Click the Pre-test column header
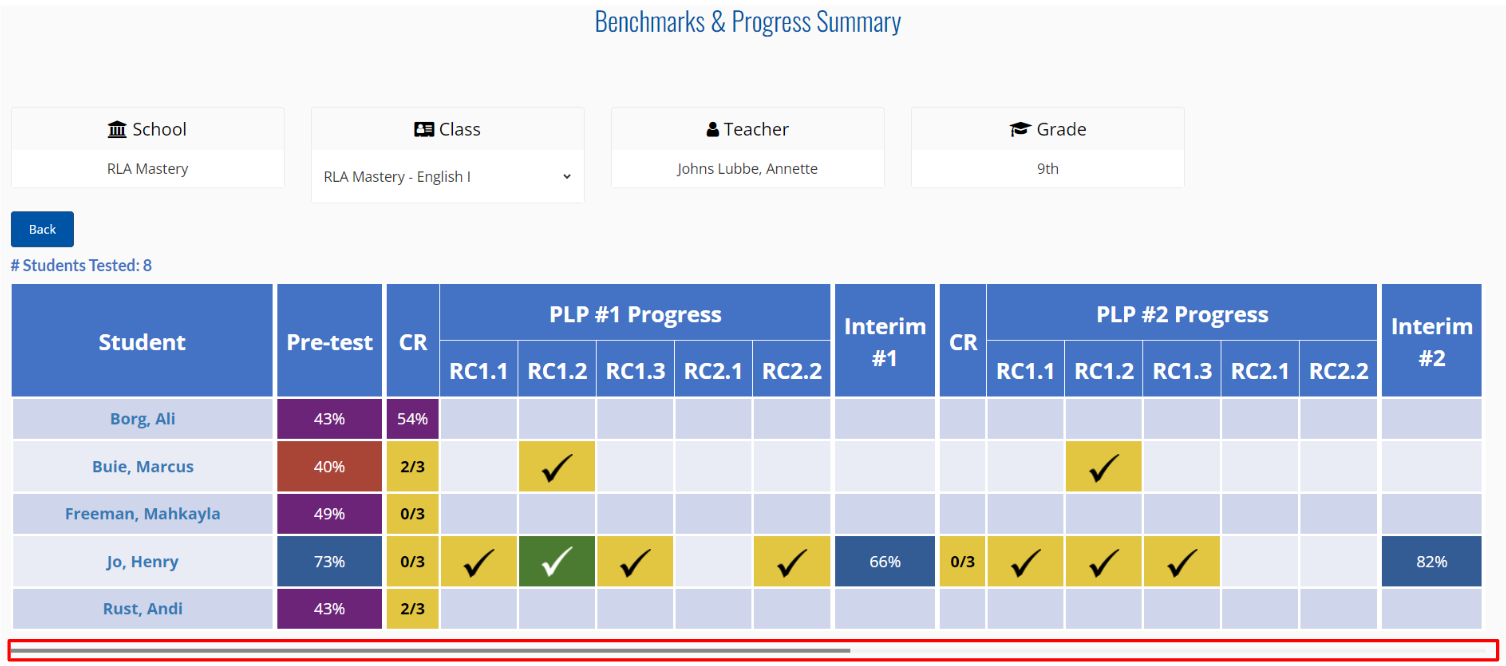1506x666 pixels. coord(330,341)
